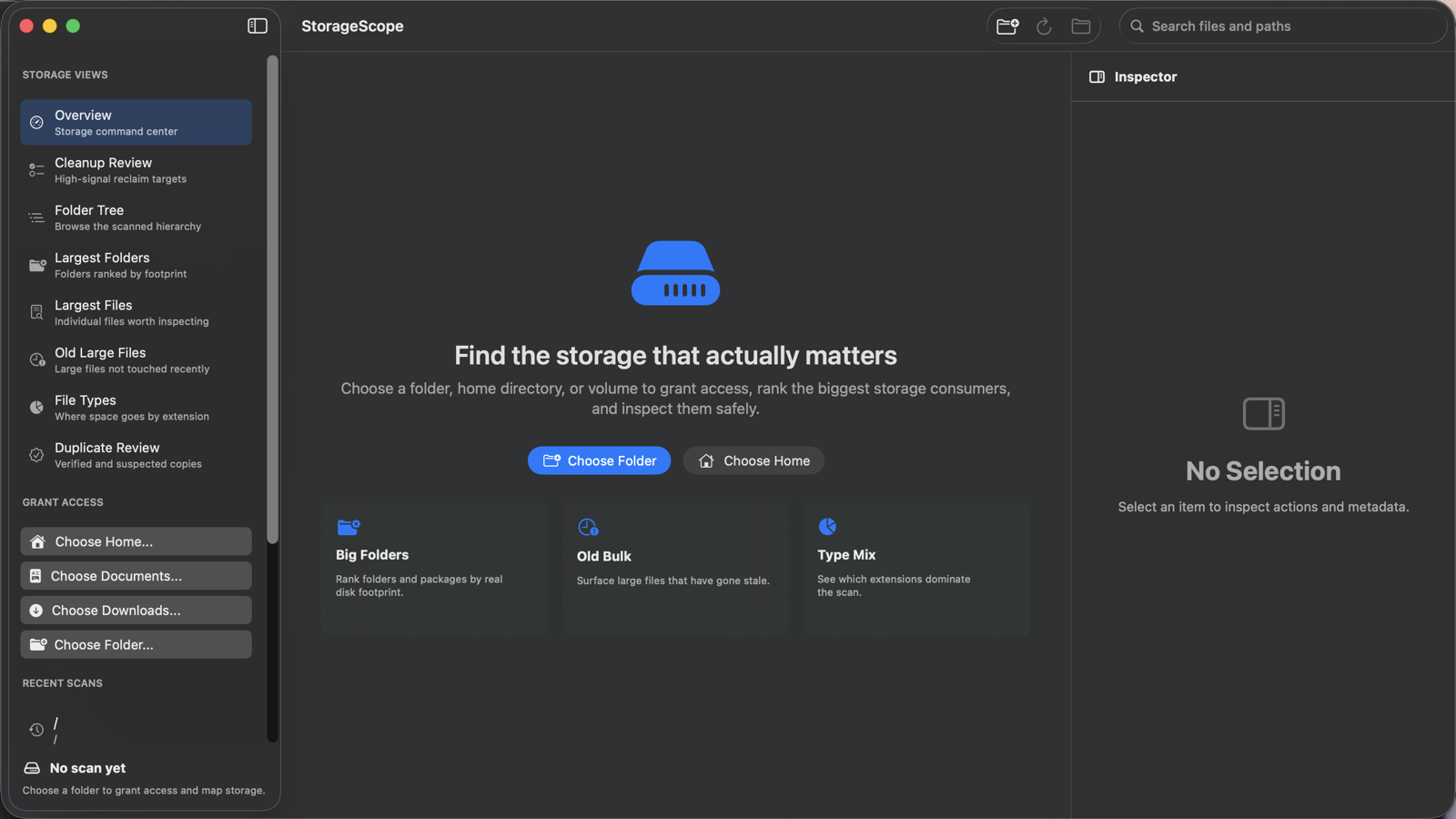Click the add folder toolbar icon

(1007, 26)
